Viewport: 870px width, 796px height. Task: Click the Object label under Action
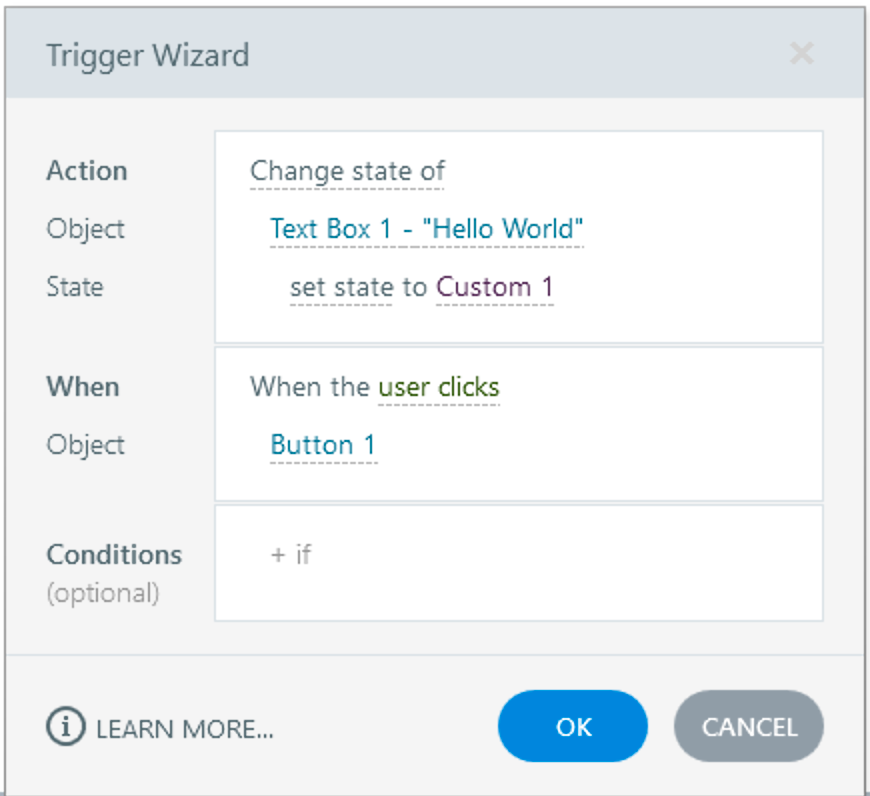click(85, 229)
